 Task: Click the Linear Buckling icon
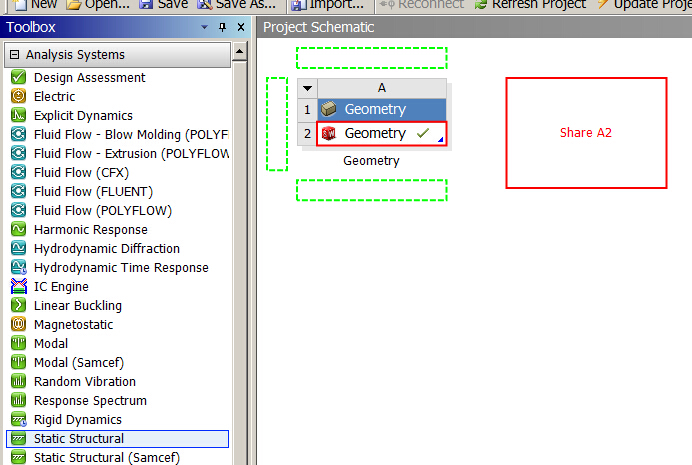tap(18, 305)
